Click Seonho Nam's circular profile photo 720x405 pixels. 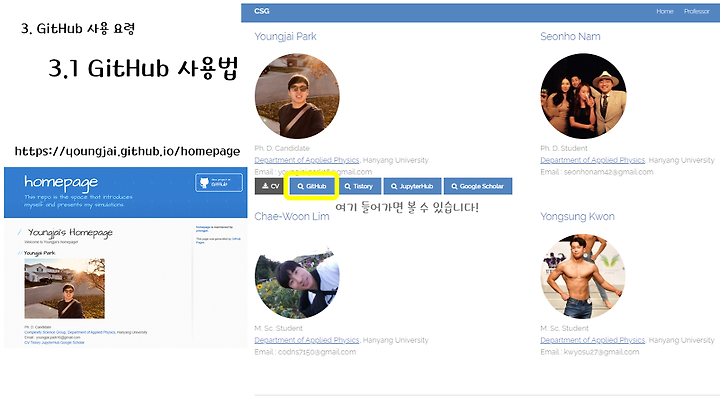coord(583,96)
